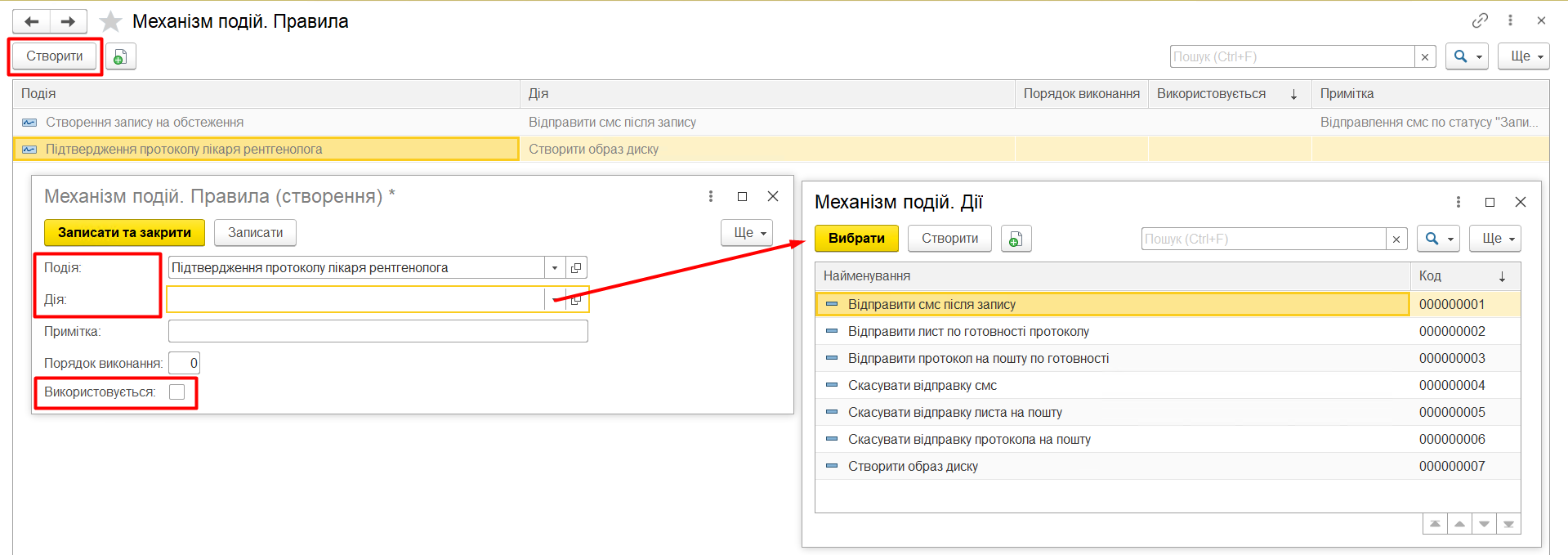The image size is (1568, 555).
Task: Click into the Примітка text field
Action: pos(377,332)
